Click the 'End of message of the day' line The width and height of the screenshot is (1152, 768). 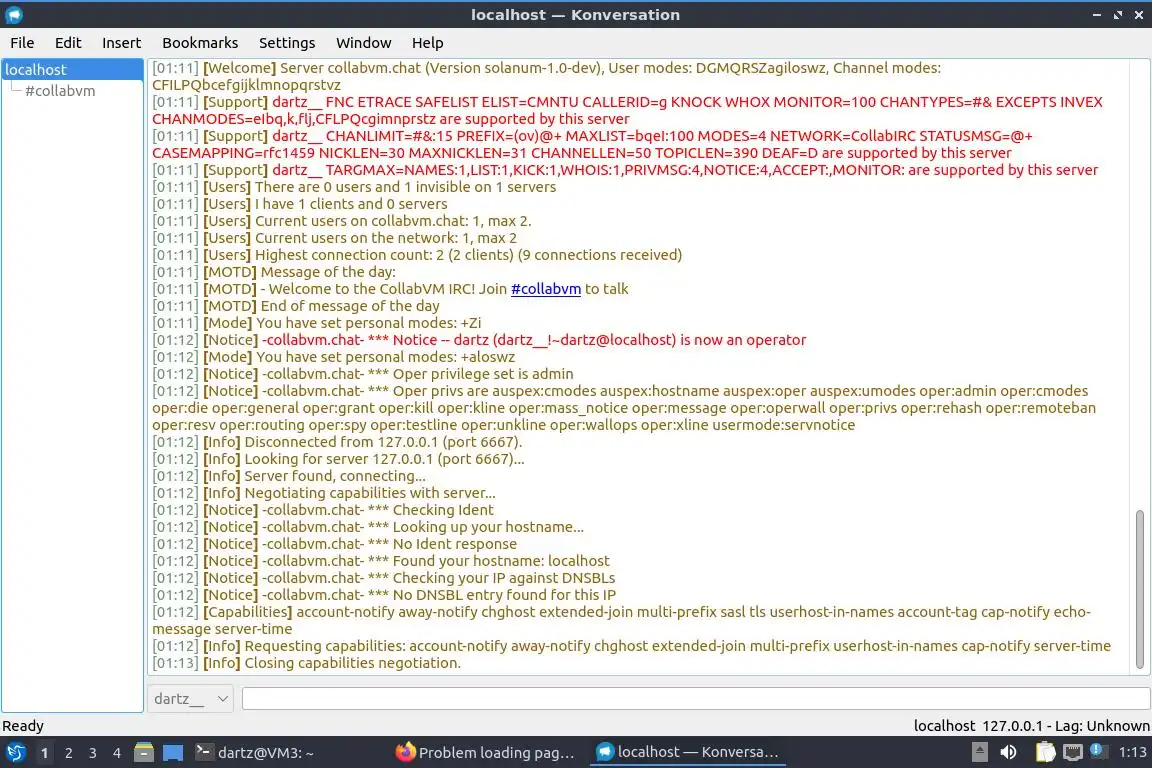[x=295, y=306]
